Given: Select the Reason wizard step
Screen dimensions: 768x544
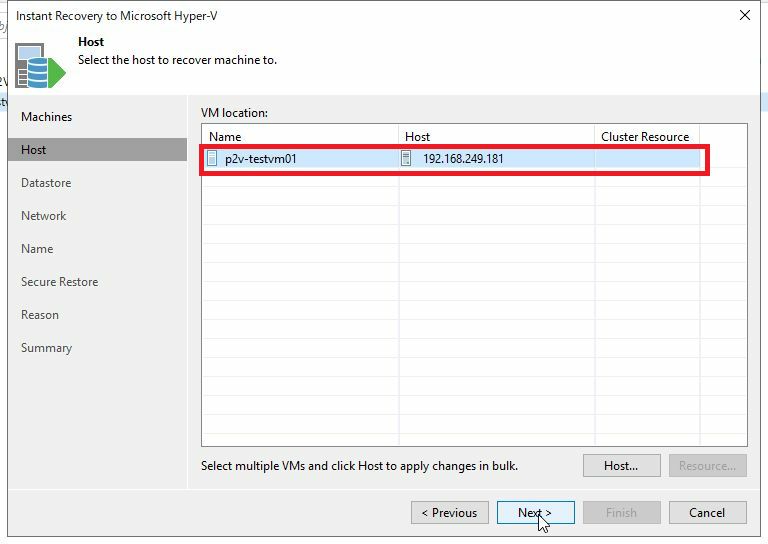Looking at the screenshot, I should 40,315.
